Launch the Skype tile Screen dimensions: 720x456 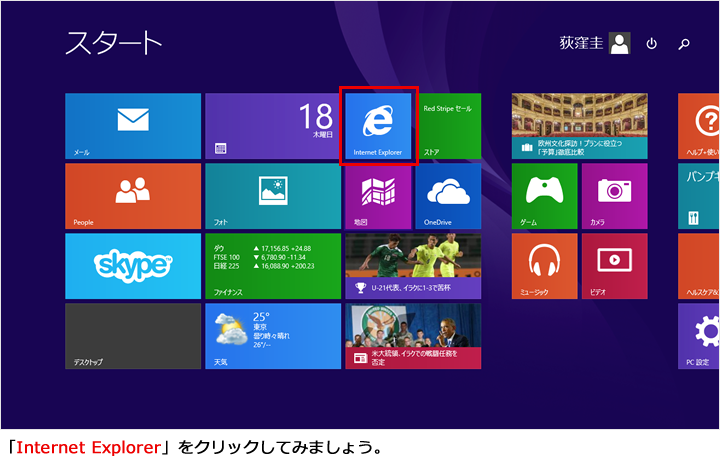coord(133,266)
